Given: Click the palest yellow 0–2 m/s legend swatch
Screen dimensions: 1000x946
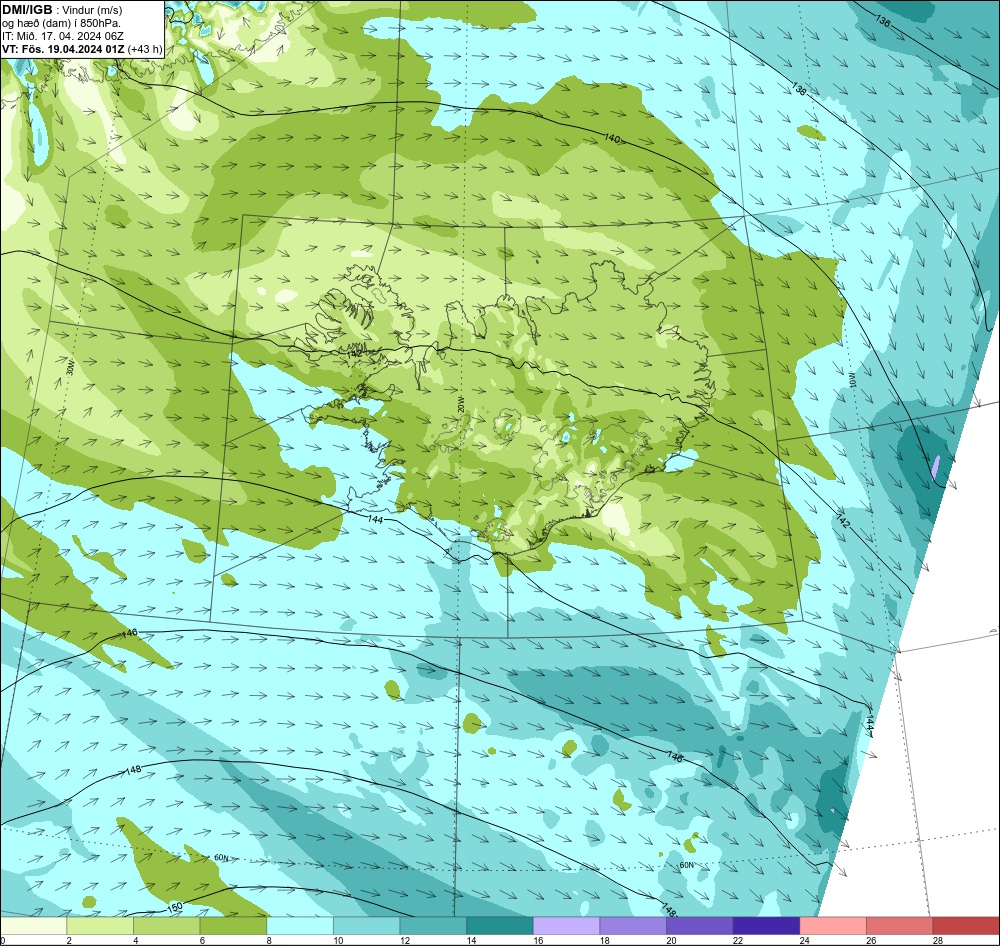Looking at the screenshot, I should tap(33, 926).
